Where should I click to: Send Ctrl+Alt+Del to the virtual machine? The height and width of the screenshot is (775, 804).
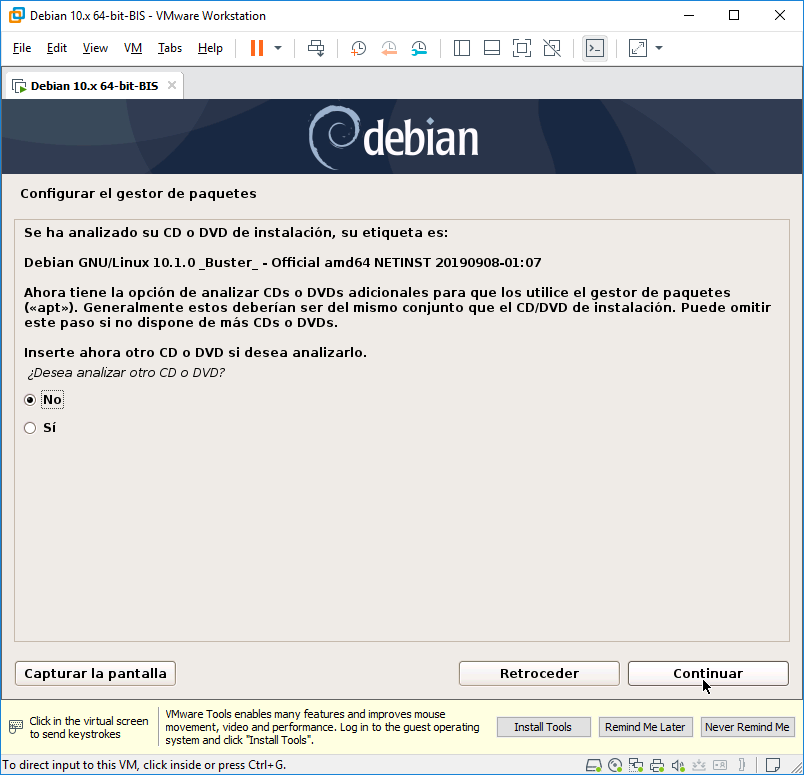(316, 48)
